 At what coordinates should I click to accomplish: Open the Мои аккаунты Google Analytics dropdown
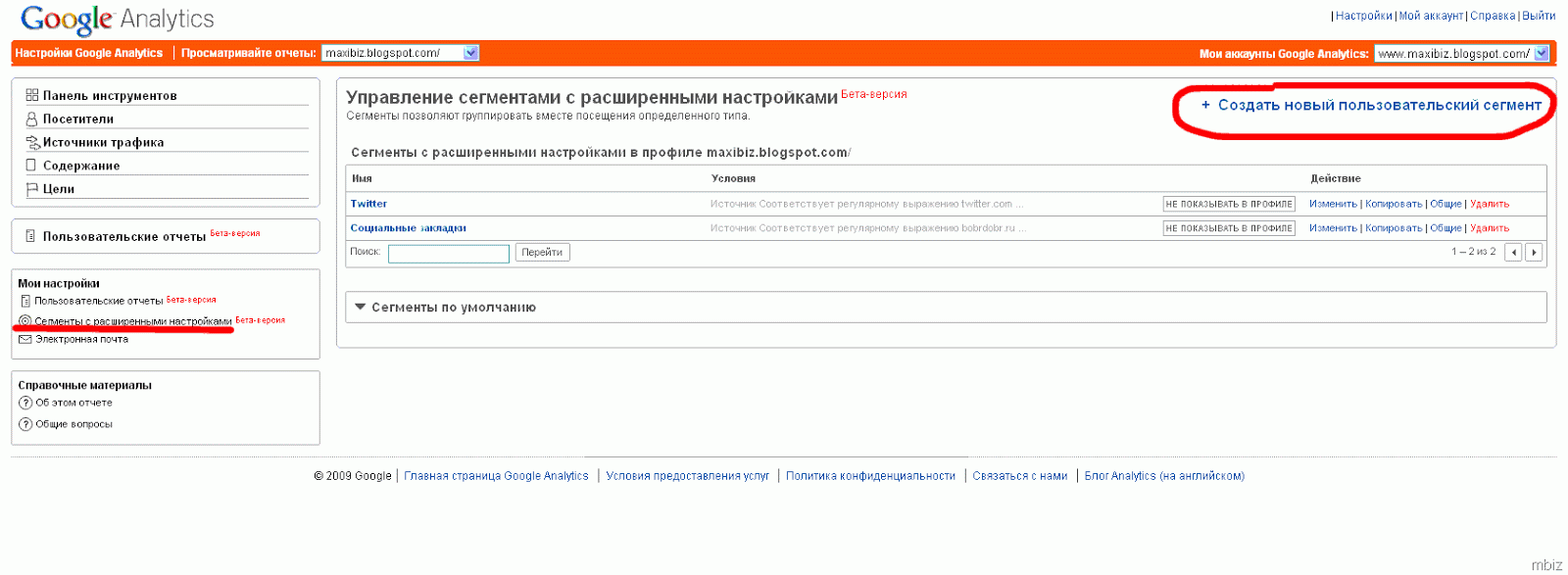click(1461, 54)
